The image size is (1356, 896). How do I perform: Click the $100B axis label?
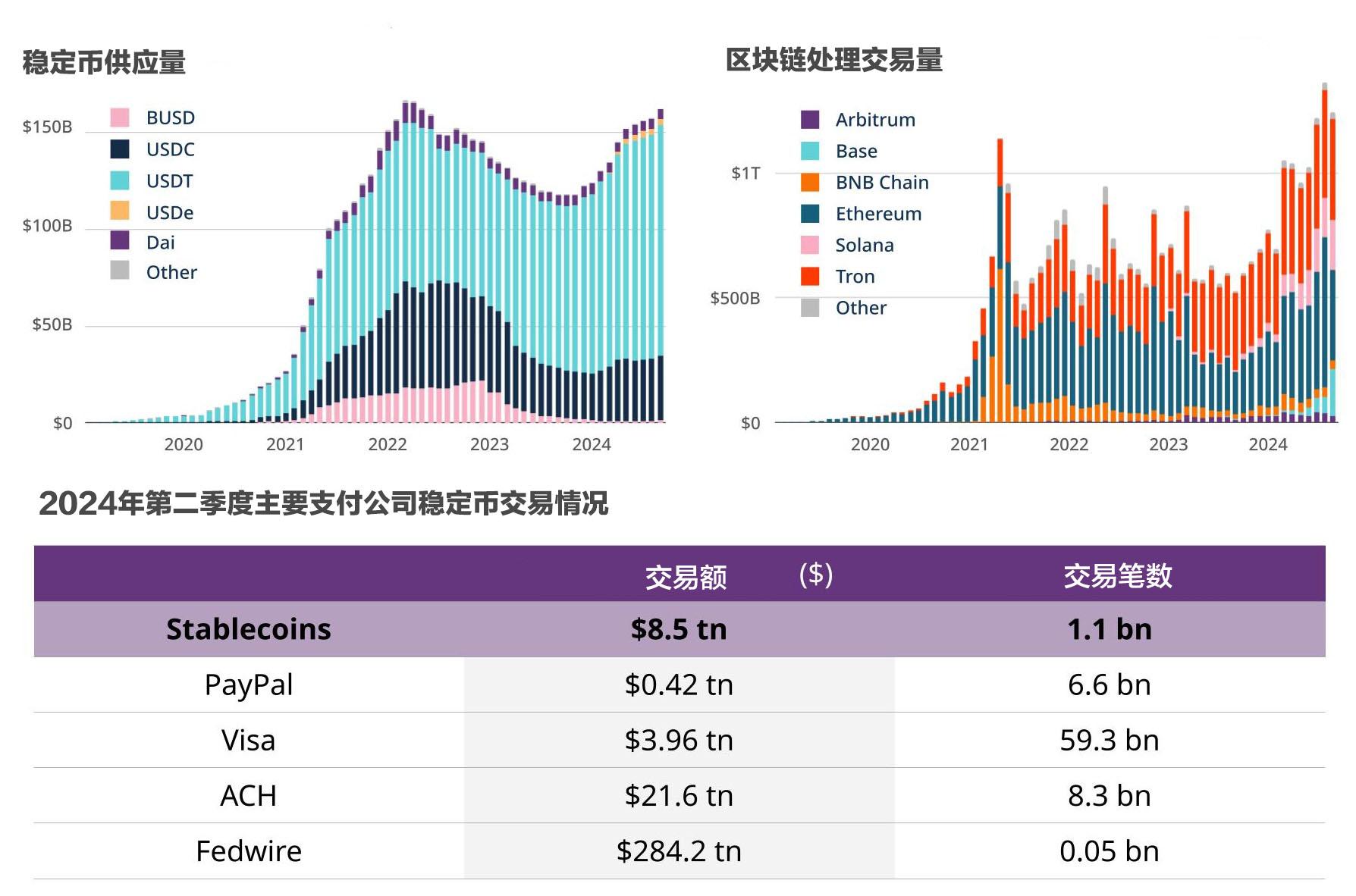47,225
